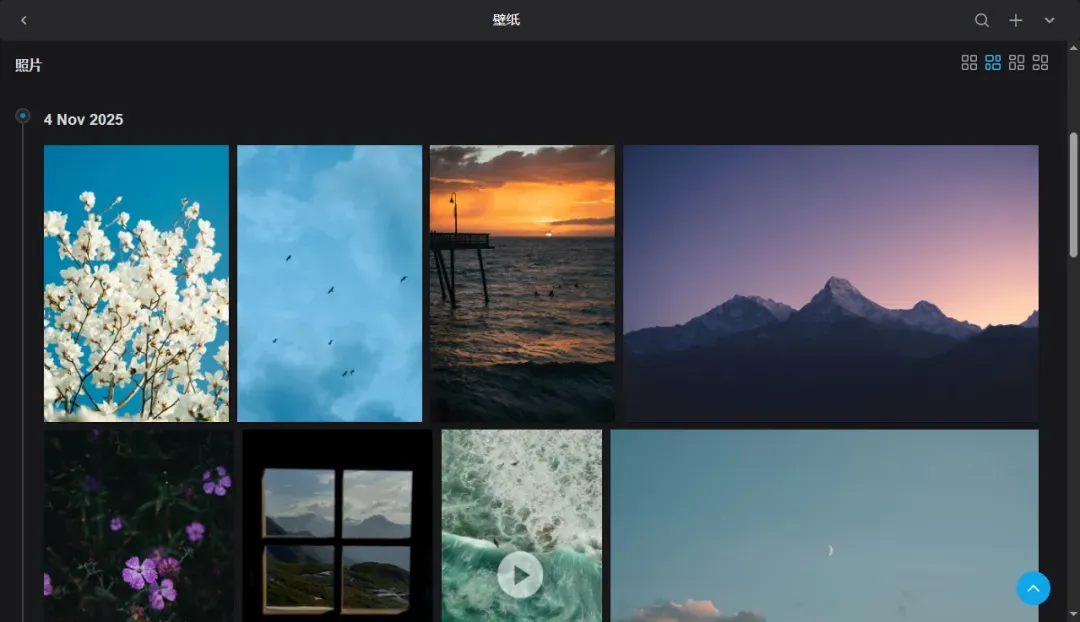Viewport: 1080px width, 622px height.
Task: Open the purple mountain dusk photo
Action: coord(830,283)
